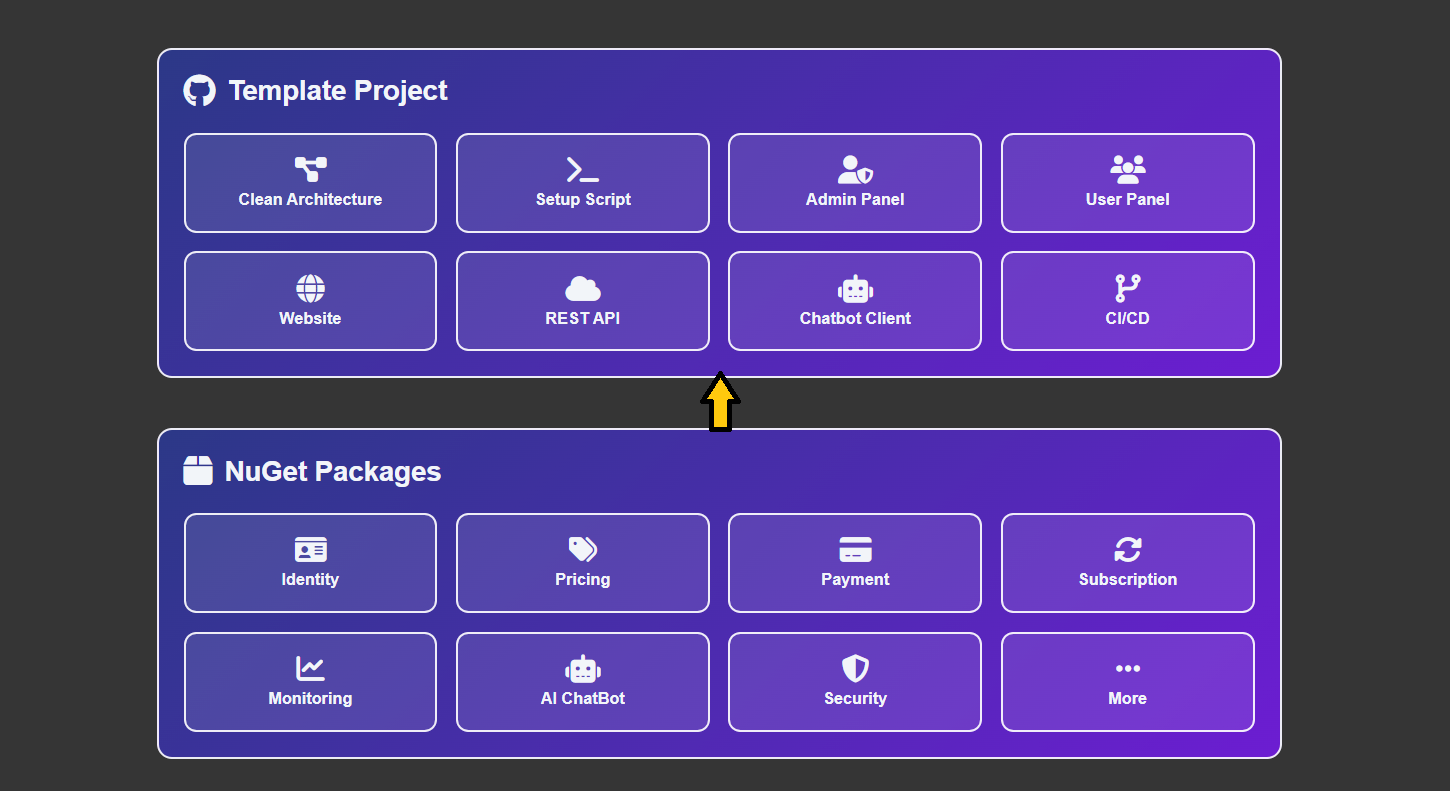Click the box icon beside NuGet Packages
The height and width of the screenshot is (791, 1450).
(x=198, y=471)
